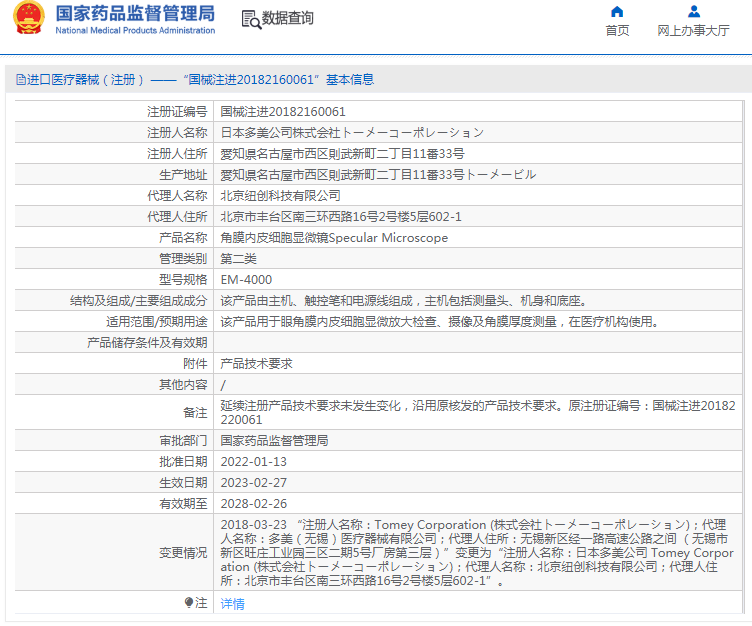Click the national emblem logo
The image size is (752, 626).
pos(28,18)
